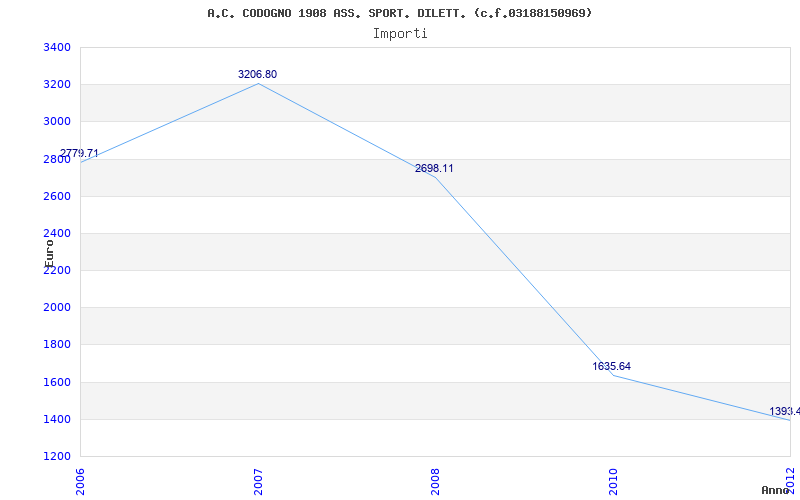Click the 3400 y-axis value
This screenshot has width=800, height=500.
pyautogui.click(x=56, y=47)
